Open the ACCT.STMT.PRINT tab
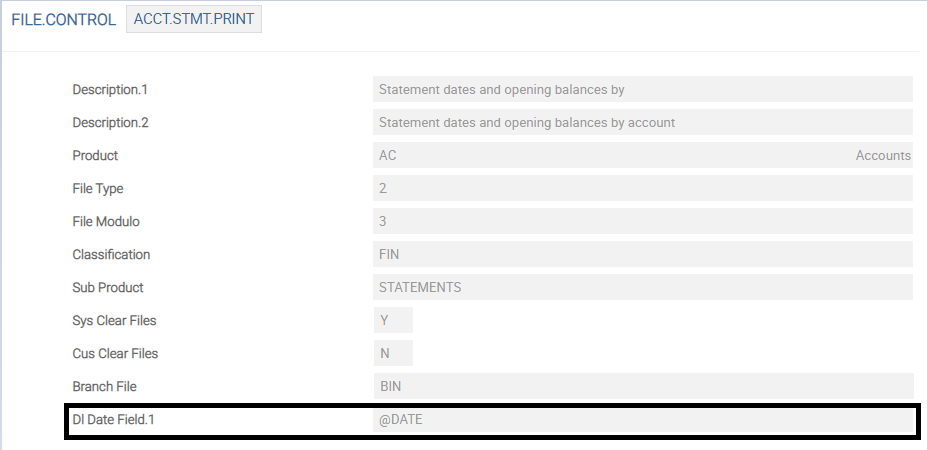 pos(194,20)
